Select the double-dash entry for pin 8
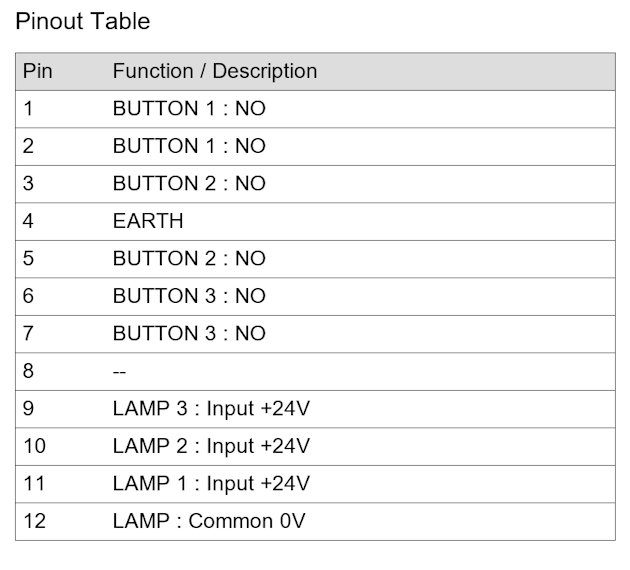This screenshot has height=570, width=630. pos(119,372)
